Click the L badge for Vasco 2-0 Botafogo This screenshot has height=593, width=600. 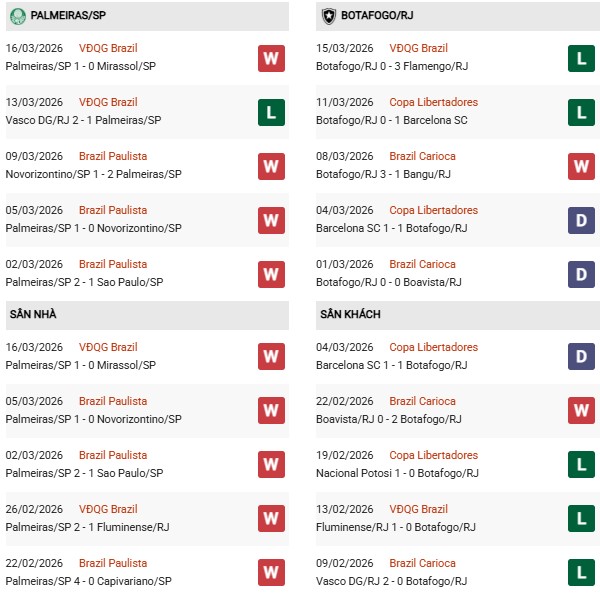click(581, 573)
